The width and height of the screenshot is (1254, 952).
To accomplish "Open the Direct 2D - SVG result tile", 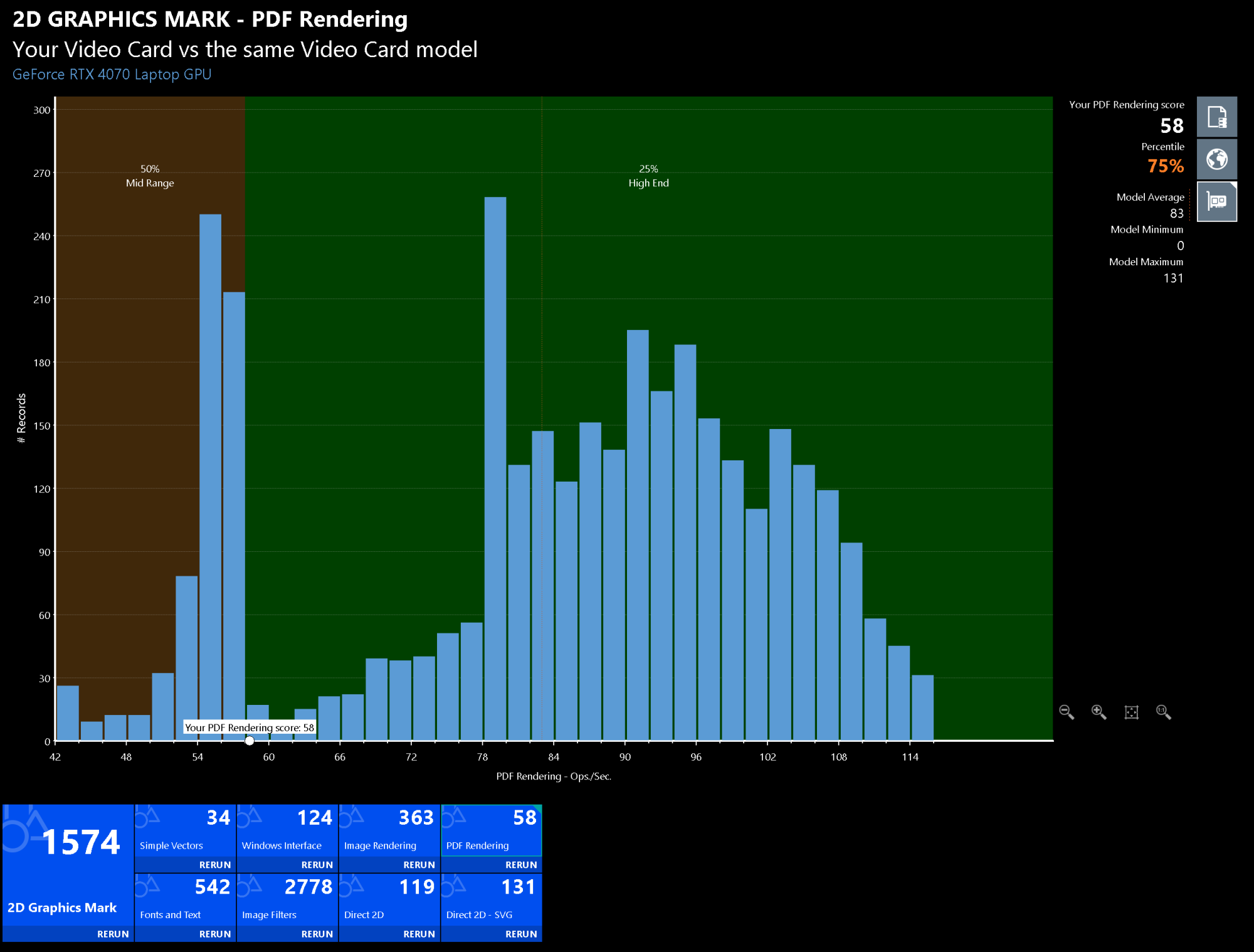I will coord(492,900).
